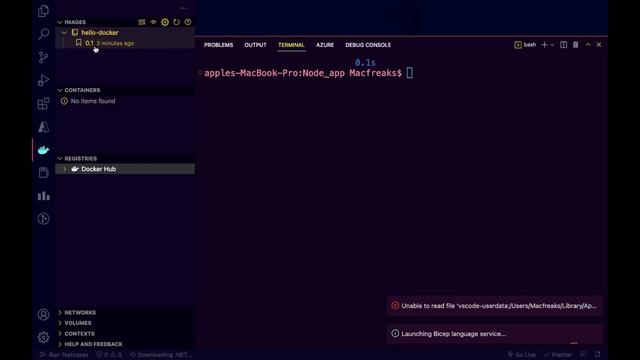Open the Manage gear icon
This screenshot has width=640, height=360.
43,337
